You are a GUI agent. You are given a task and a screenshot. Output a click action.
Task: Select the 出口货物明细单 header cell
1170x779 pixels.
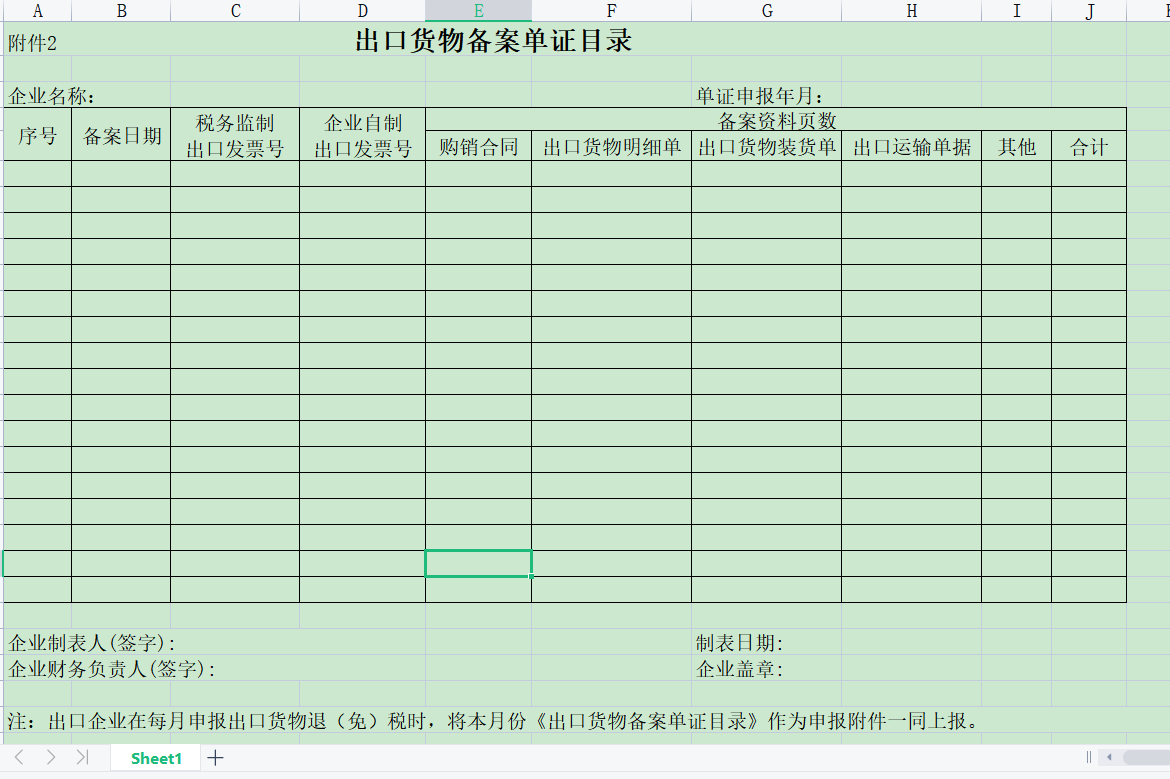tap(611, 147)
